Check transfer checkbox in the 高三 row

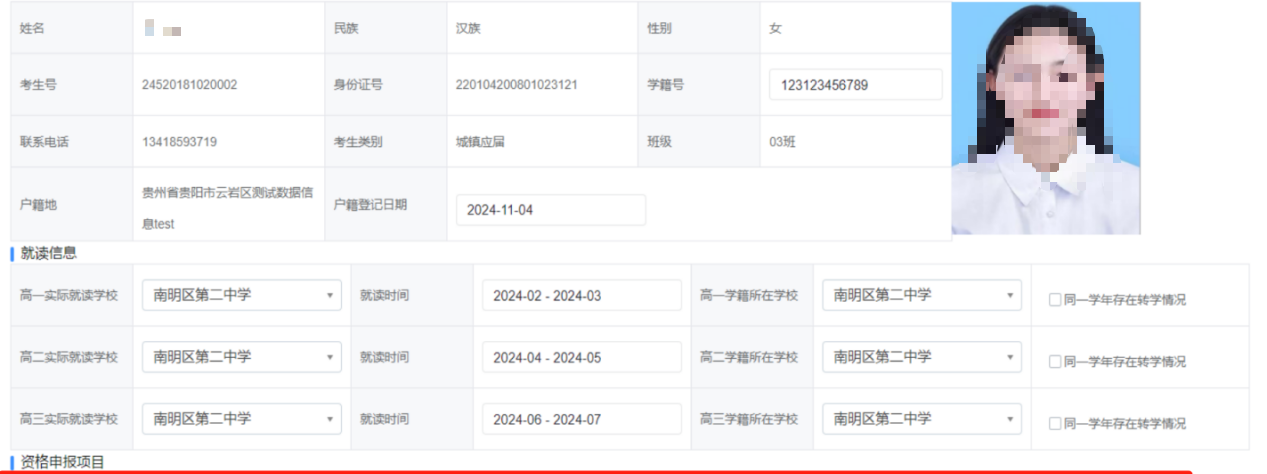coord(1055,423)
